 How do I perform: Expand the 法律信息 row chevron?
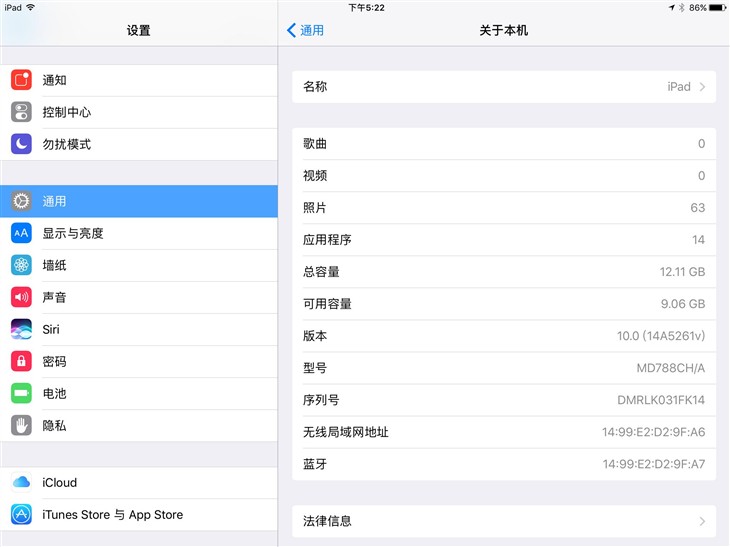[702, 521]
